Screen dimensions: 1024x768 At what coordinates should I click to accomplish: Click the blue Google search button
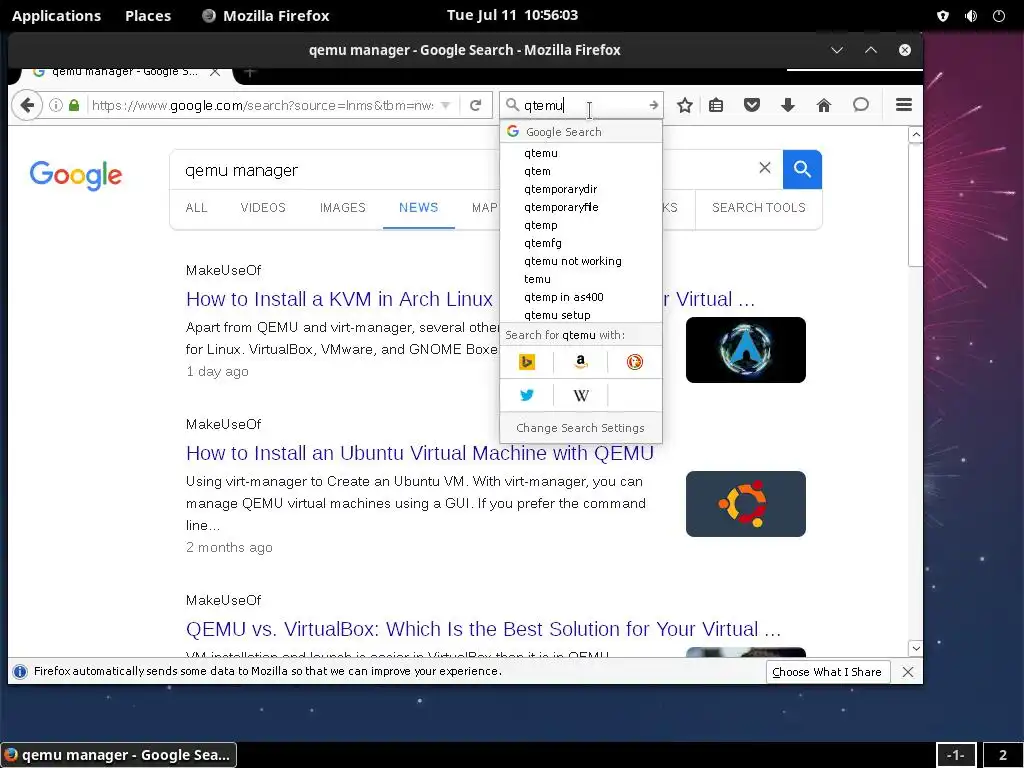click(802, 169)
